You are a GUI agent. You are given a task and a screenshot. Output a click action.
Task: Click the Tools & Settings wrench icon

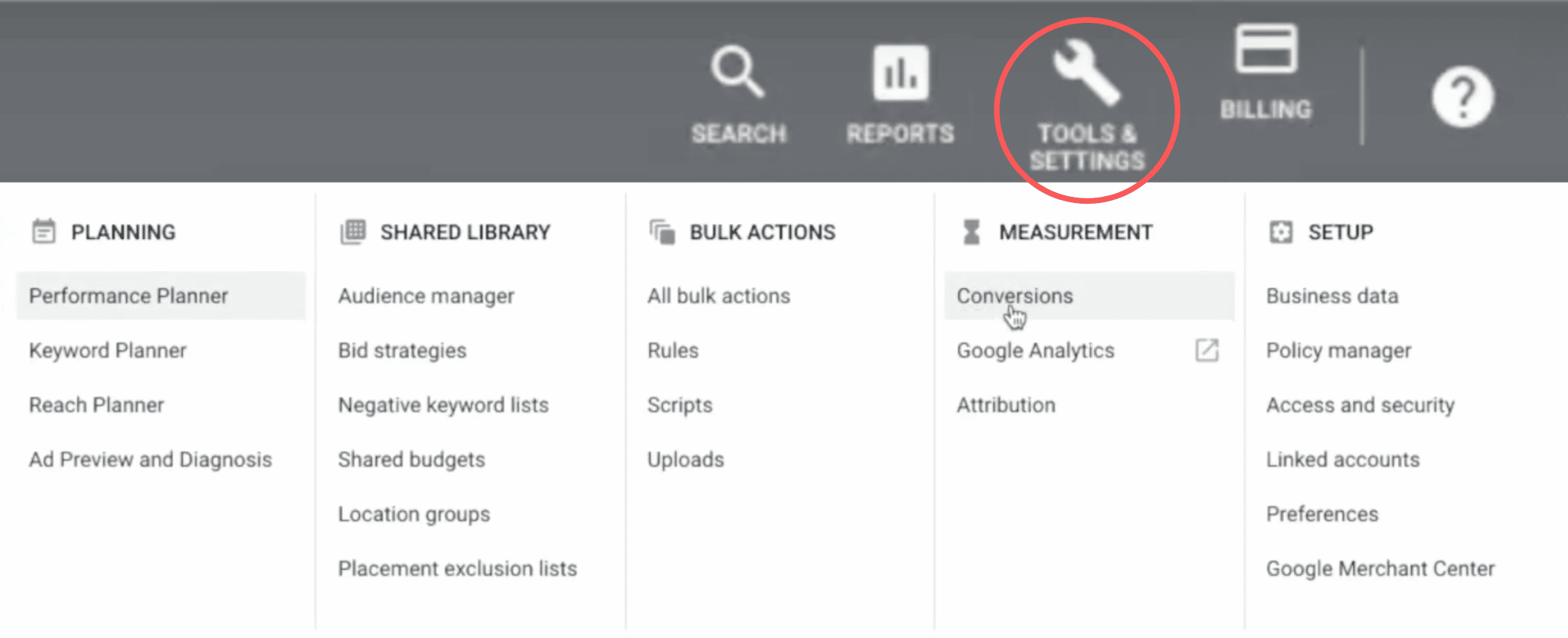(x=1086, y=73)
